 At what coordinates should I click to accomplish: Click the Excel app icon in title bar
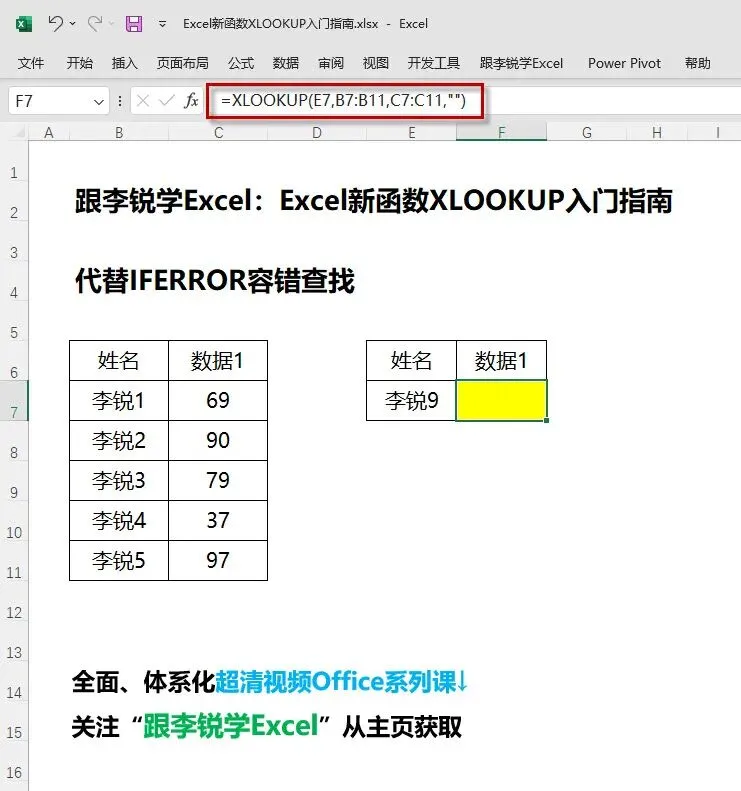point(24,24)
